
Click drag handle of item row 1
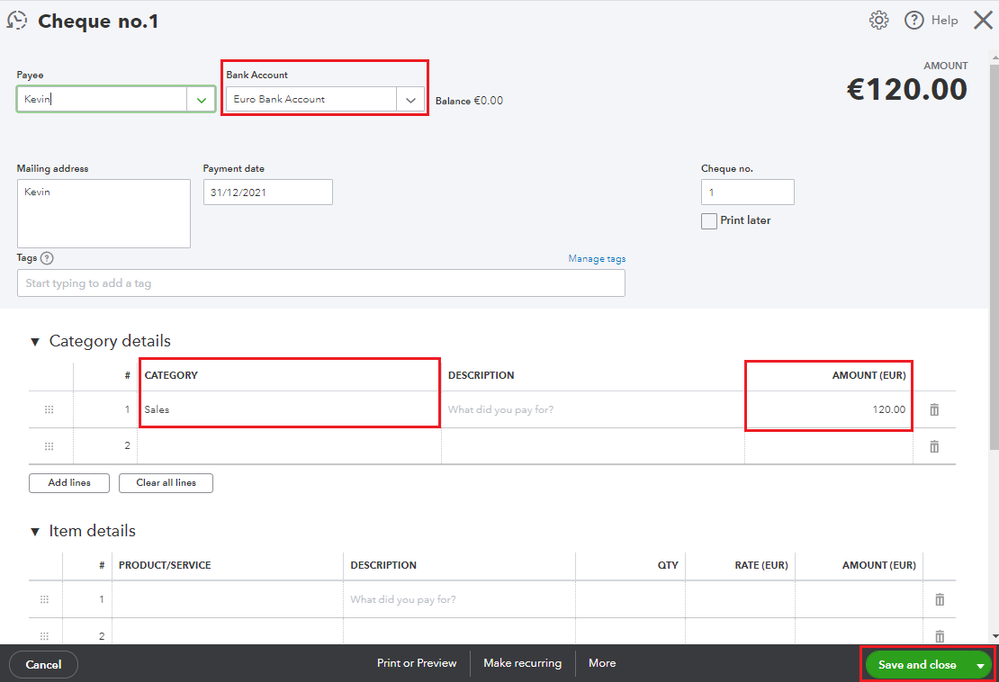click(x=45, y=599)
